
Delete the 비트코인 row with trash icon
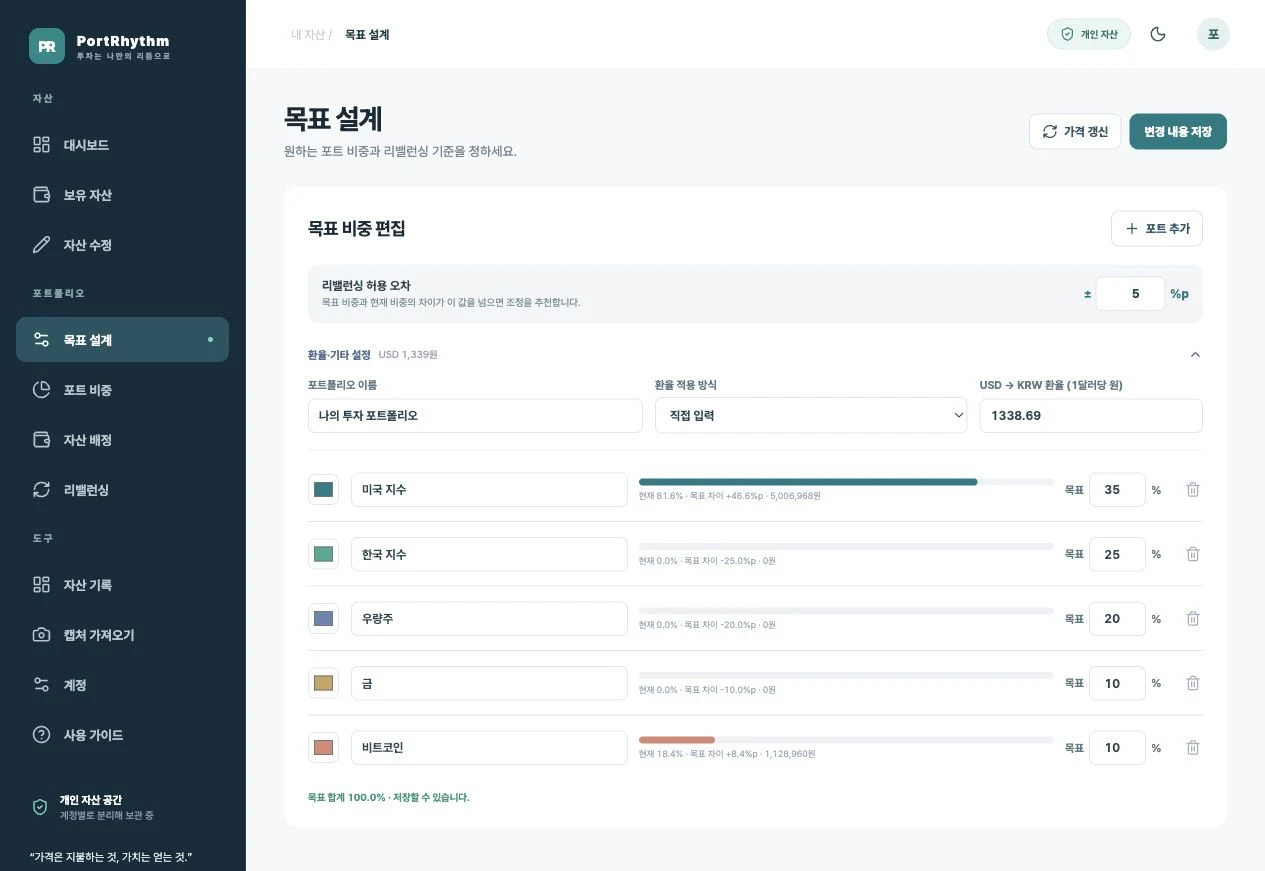coord(1192,748)
